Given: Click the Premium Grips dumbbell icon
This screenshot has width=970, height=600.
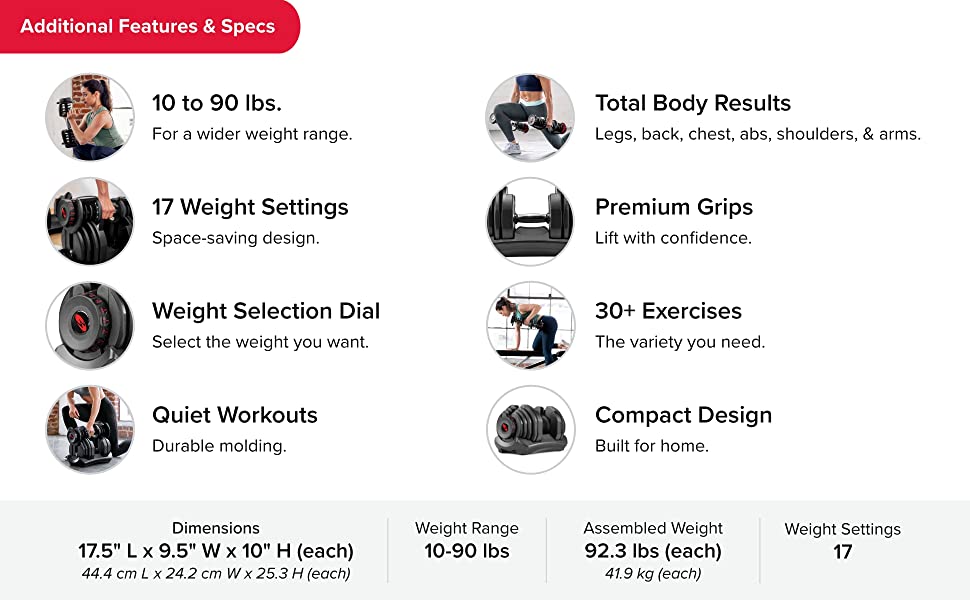Looking at the screenshot, I should 530,221.
